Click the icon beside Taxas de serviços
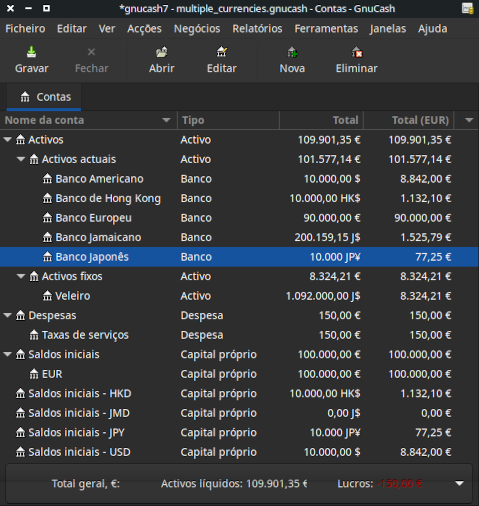This screenshot has height=506, width=479. pos(34,335)
